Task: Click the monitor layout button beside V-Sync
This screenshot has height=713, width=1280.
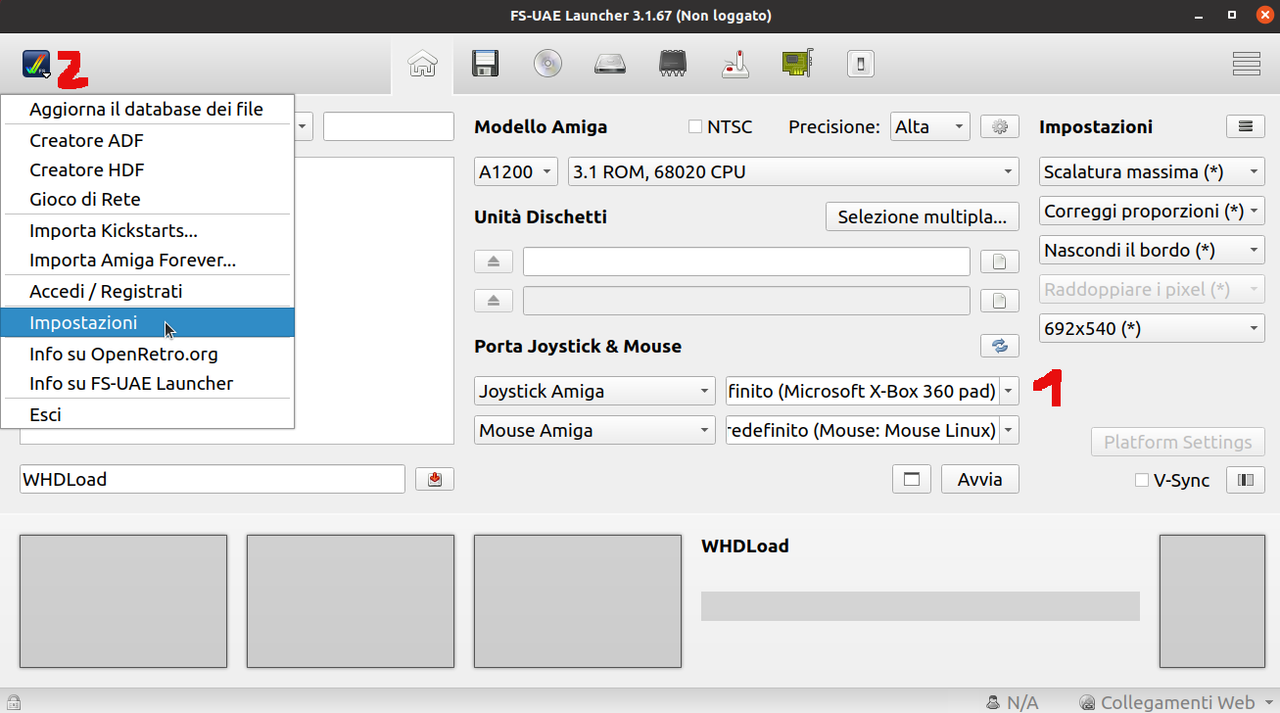Action: pos(1245,480)
